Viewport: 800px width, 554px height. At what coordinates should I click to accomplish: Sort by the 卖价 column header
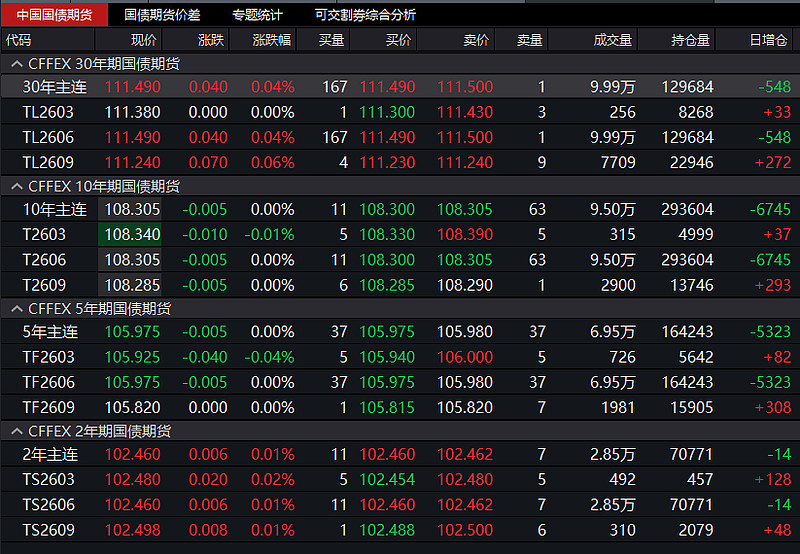pyautogui.click(x=456, y=40)
